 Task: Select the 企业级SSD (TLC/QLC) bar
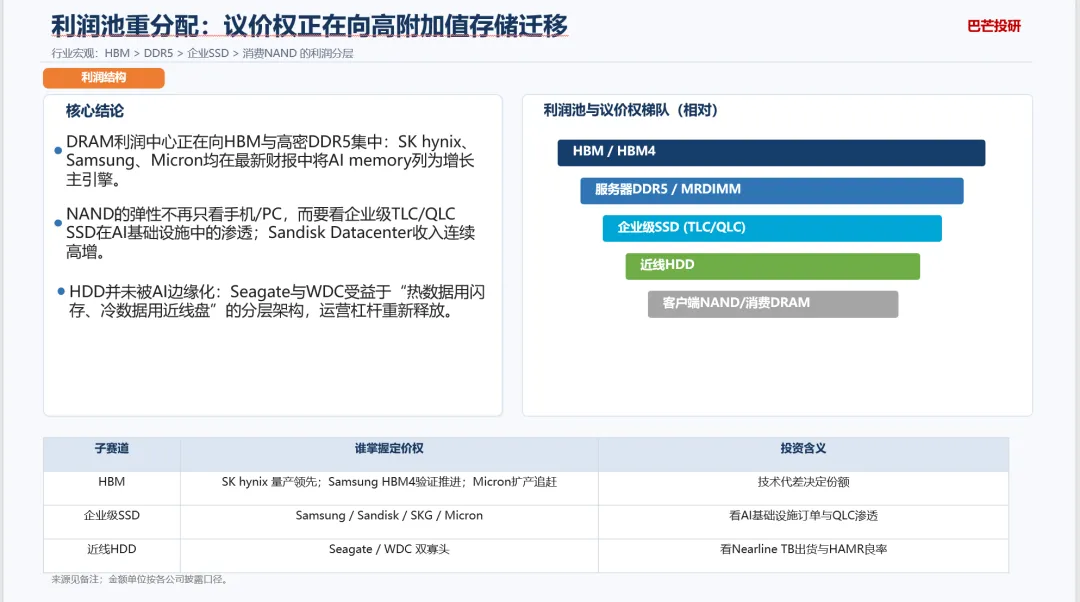coord(771,228)
